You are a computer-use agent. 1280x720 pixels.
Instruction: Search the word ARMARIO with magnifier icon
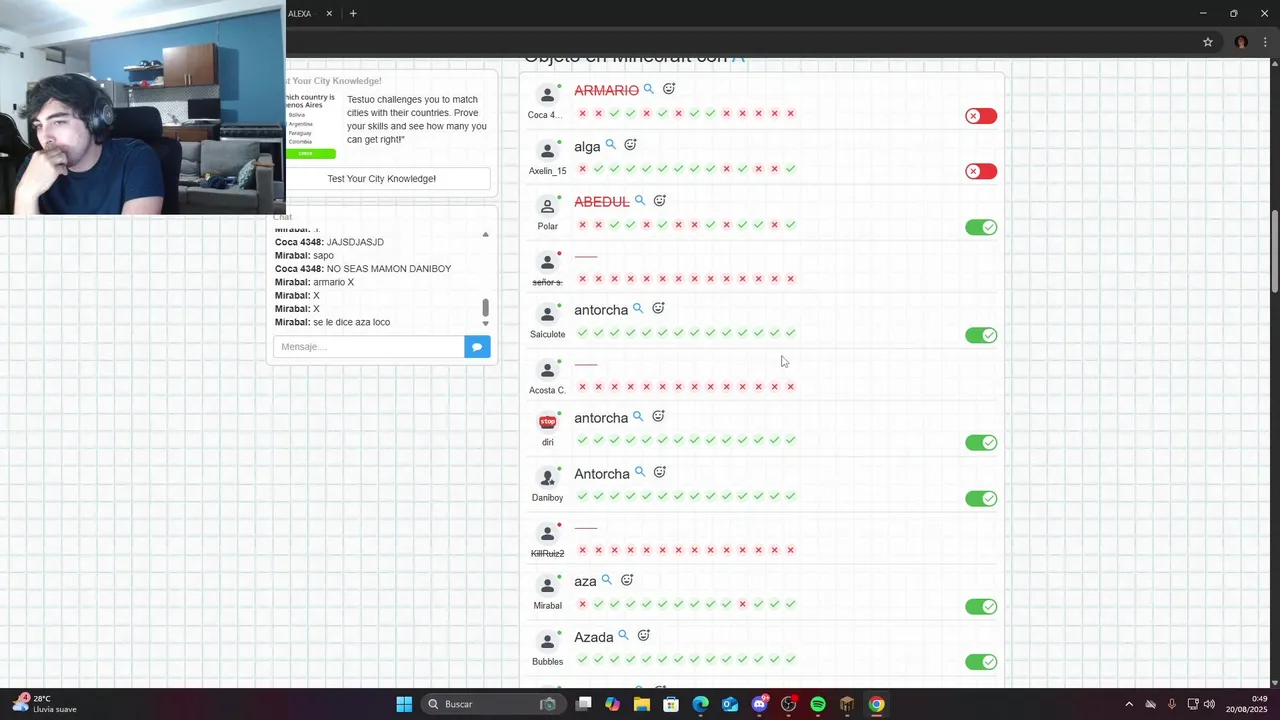(x=648, y=89)
